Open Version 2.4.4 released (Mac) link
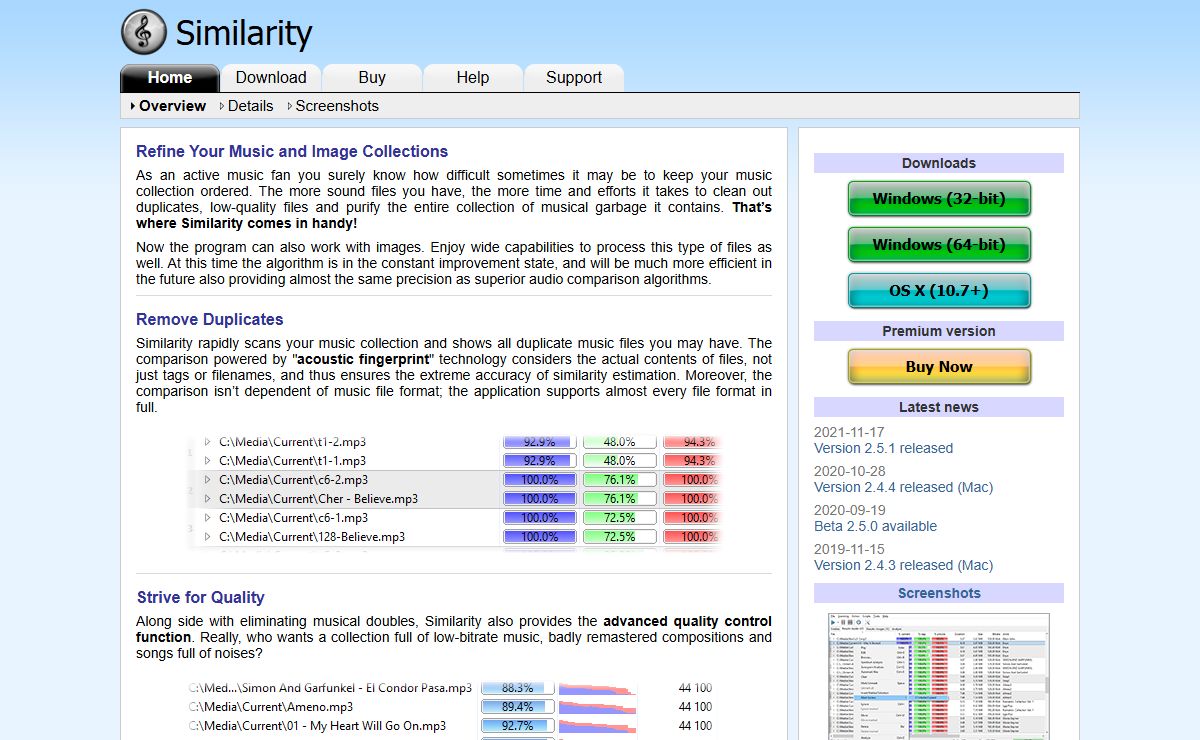Image resolution: width=1200 pixels, height=740 pixels. coord(904,488)
